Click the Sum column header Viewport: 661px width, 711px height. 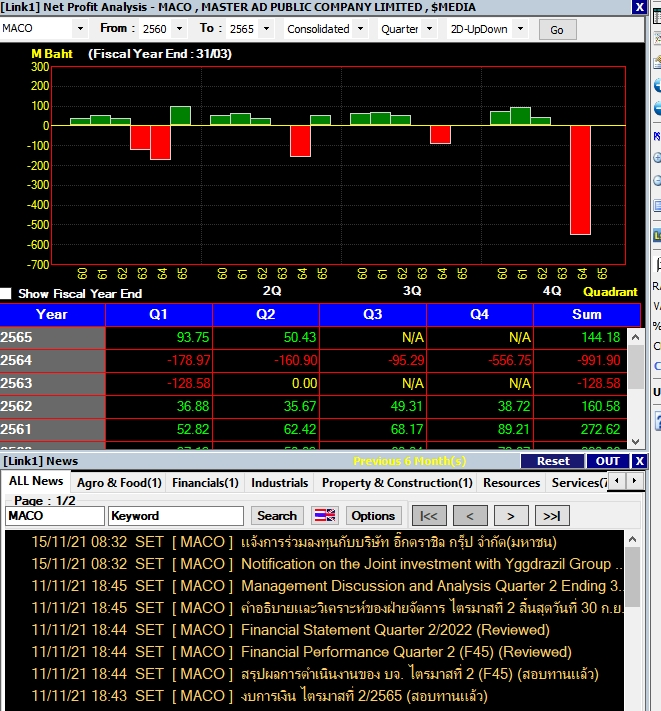587,315
